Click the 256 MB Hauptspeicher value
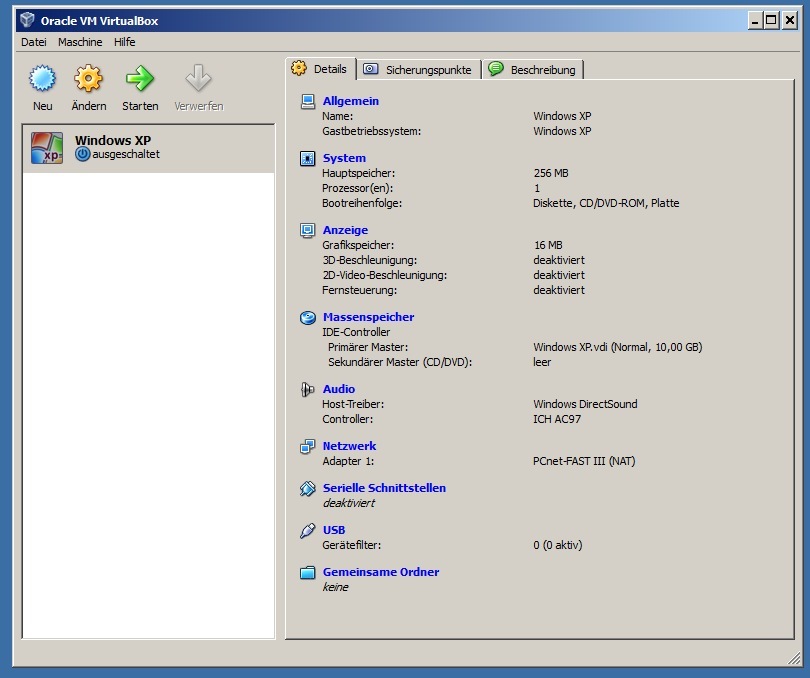Screen dimensions: 810x678 point(551,173)
